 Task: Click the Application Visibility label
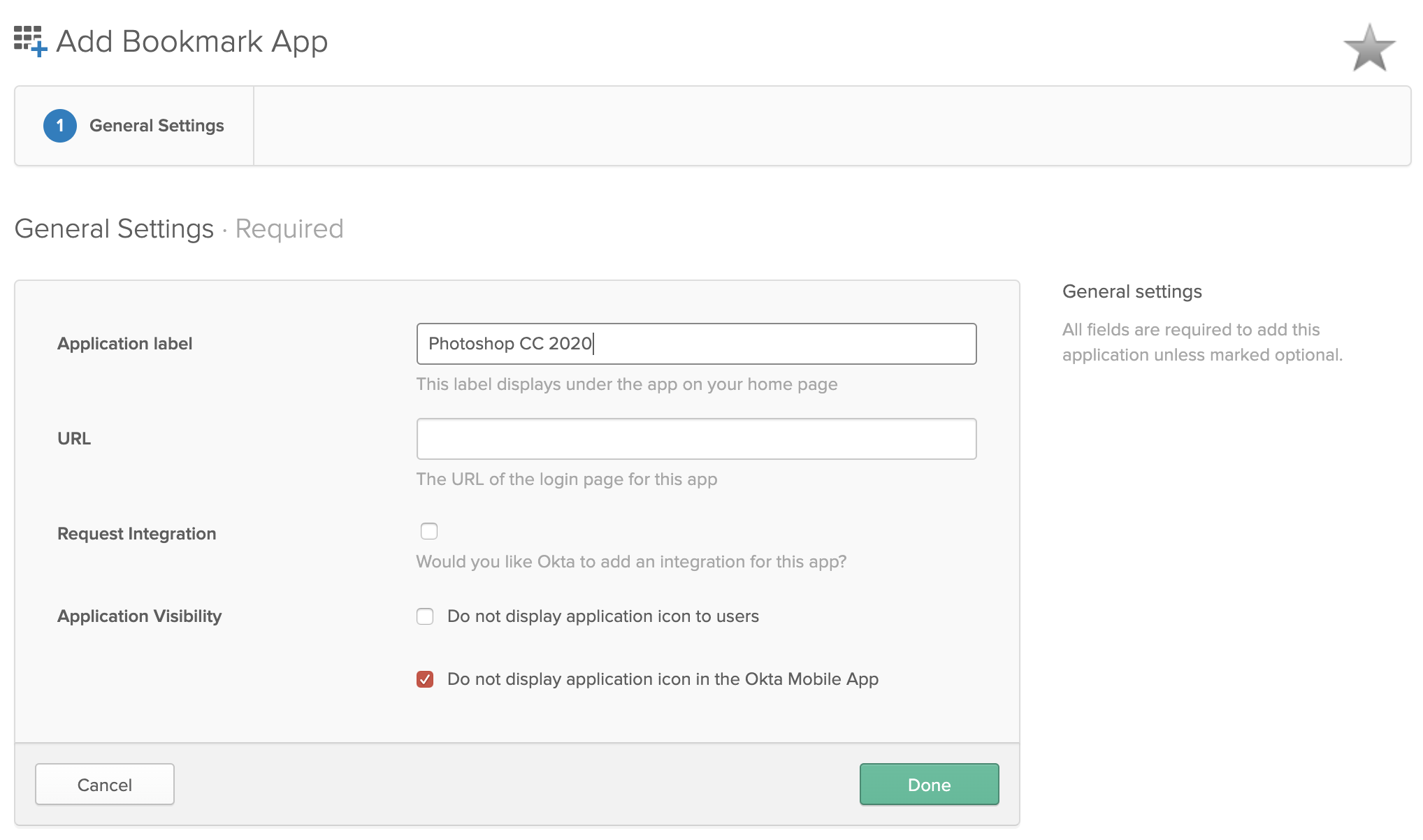[x=139, y=616]
